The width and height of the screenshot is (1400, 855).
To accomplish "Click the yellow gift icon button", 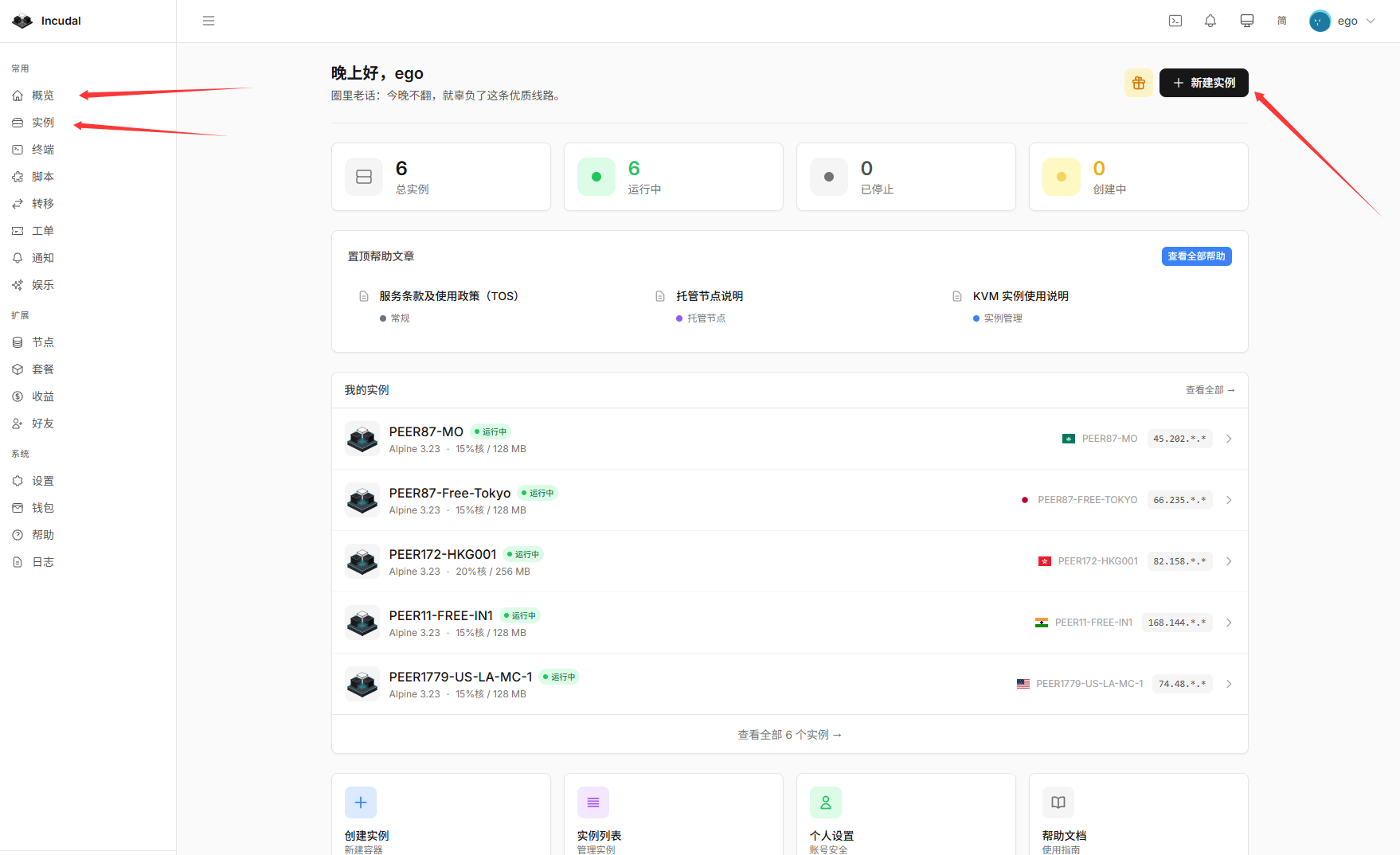I will click(1138, 83).
